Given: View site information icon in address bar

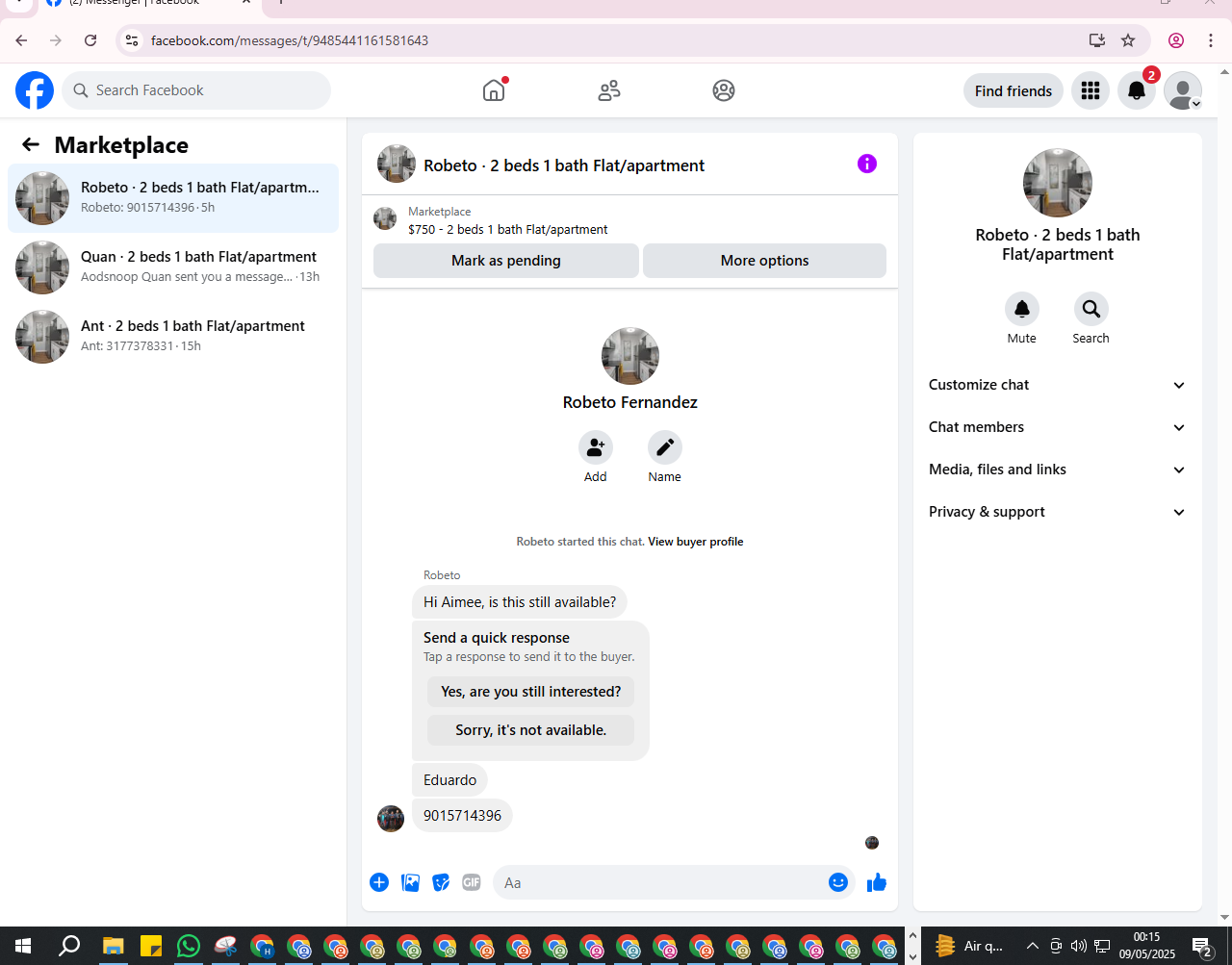Looking at the screenshot, I should 133,40.
